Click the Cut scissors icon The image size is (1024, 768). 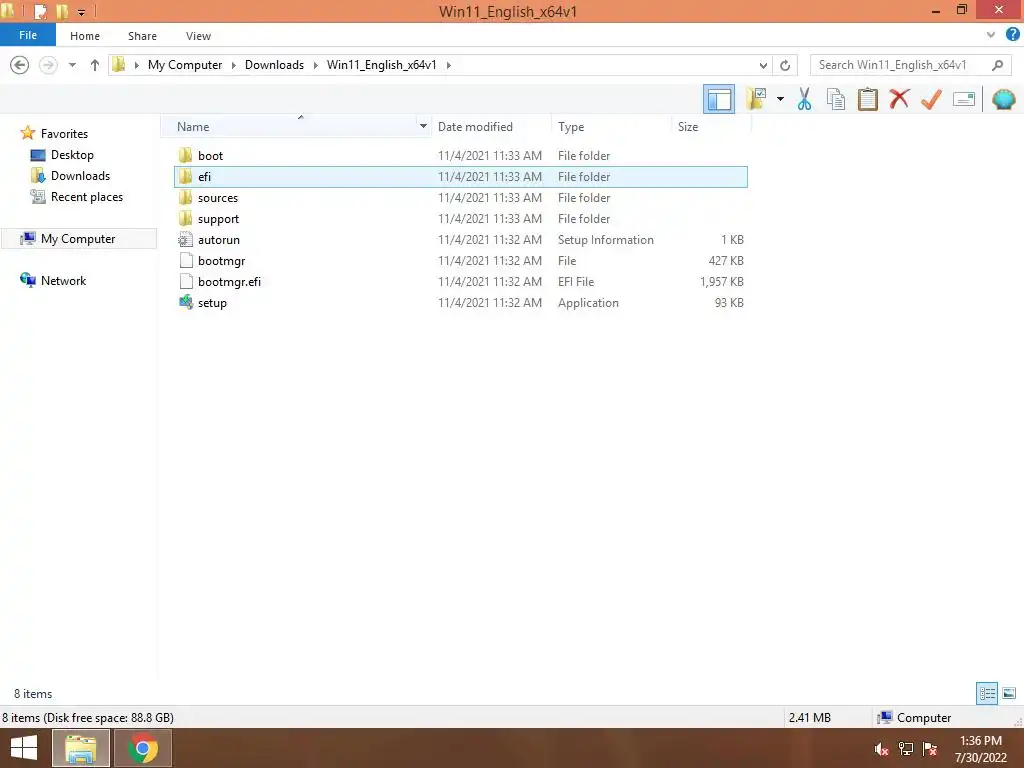point(804,99)
